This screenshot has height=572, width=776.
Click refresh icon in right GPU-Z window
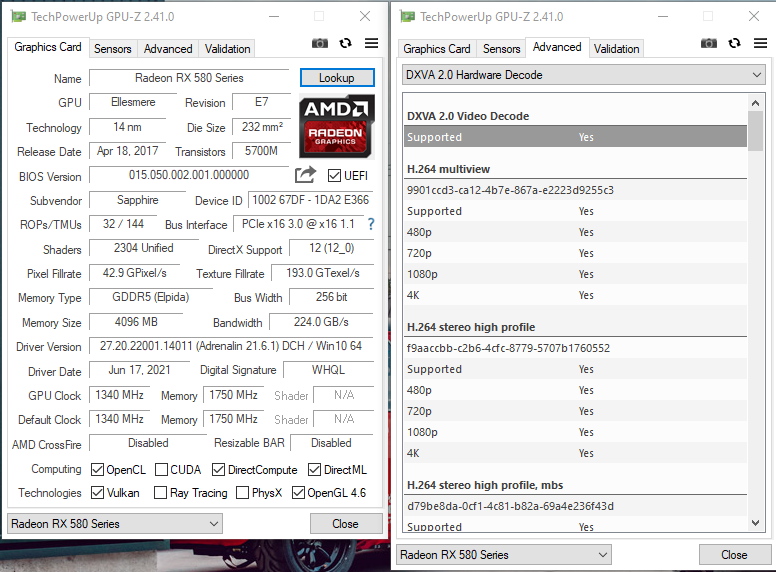[734, 43]
